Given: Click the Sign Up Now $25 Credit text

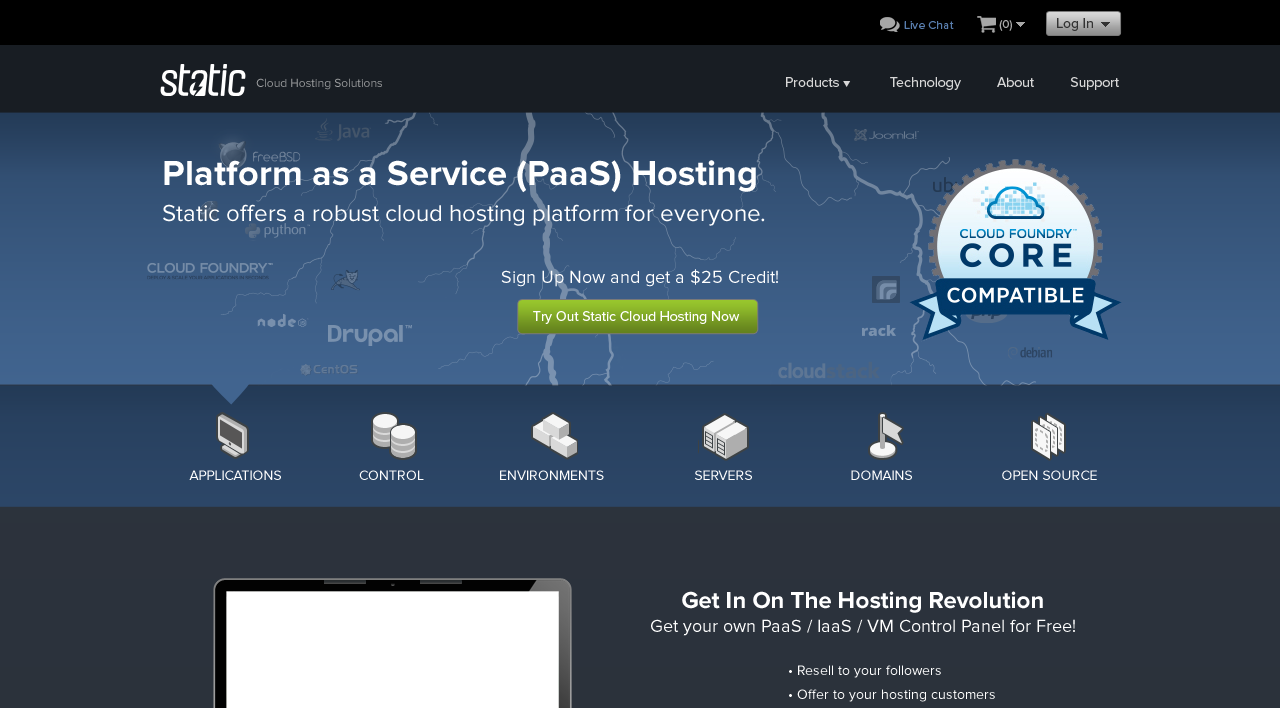Looking at the screenshot, I should (640, 277).
